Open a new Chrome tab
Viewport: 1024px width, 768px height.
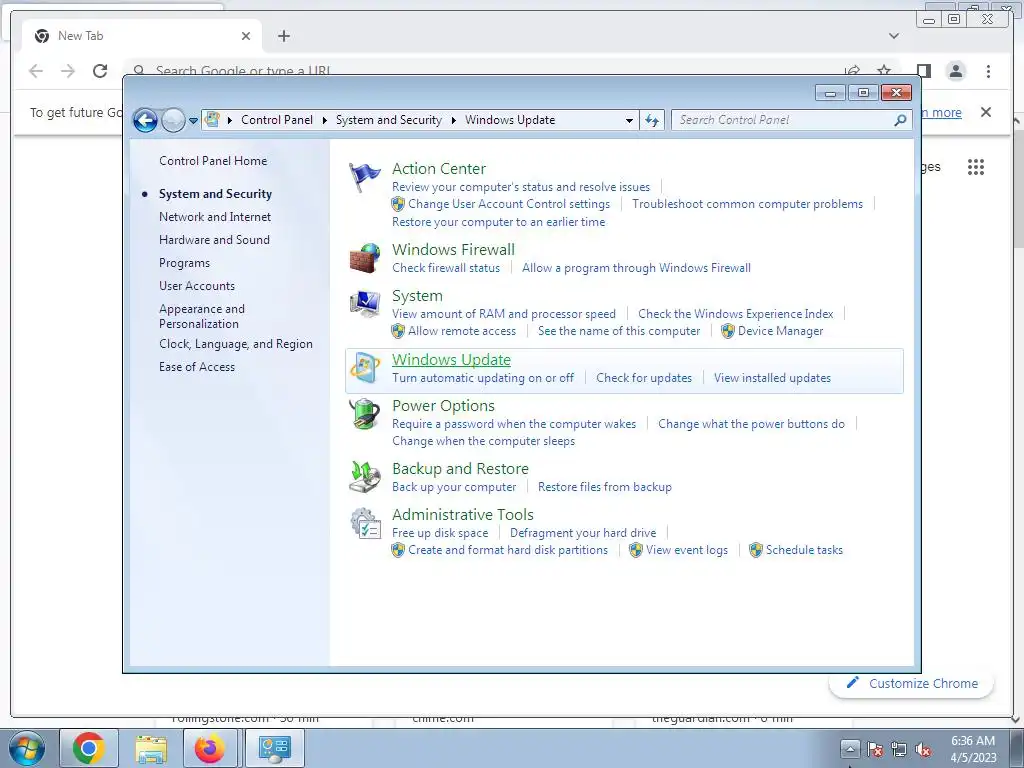[x=283, y=36]
